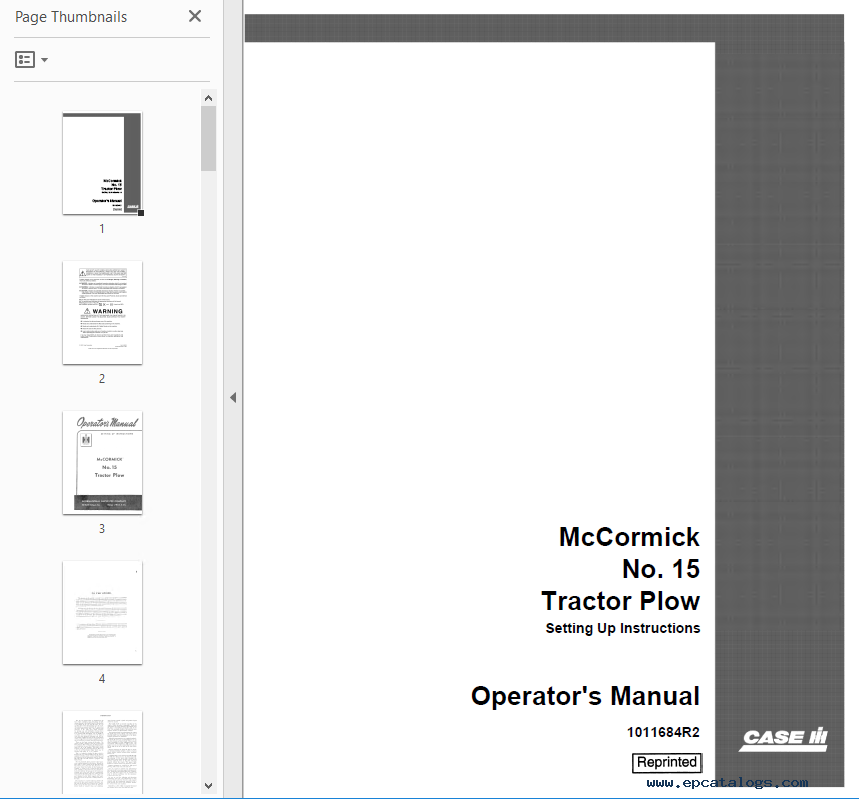Close the Page Thumbnails panel
The image size is (859, 799).
pos(194,16)
